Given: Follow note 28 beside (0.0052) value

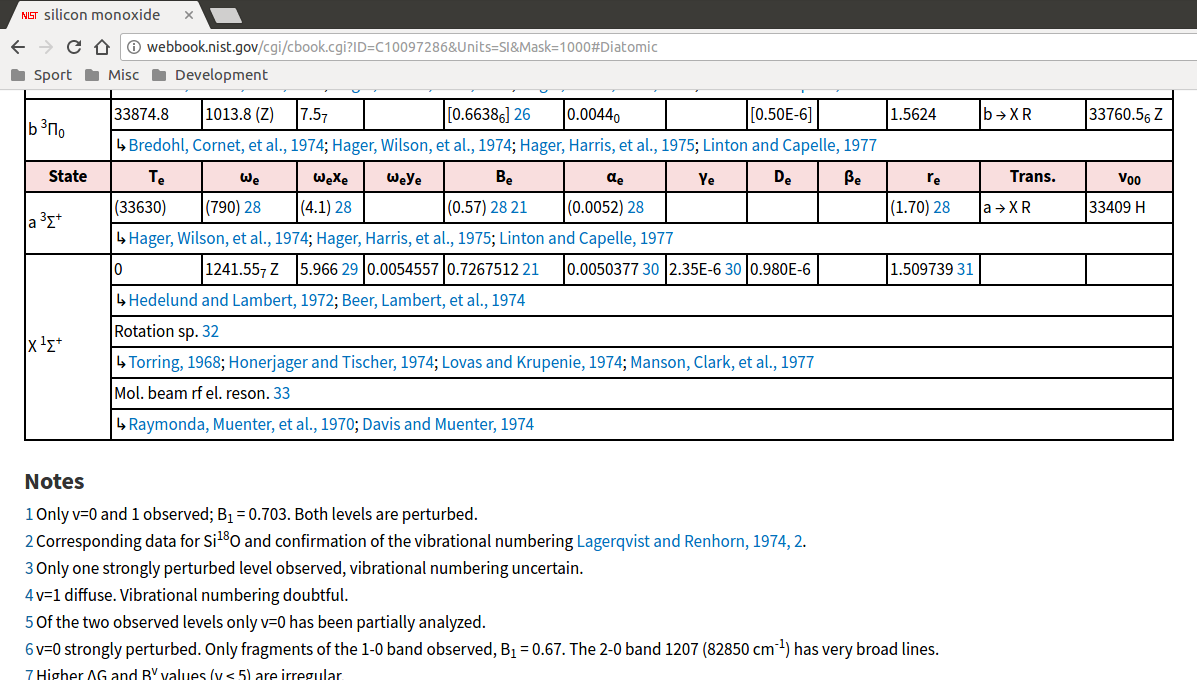Looking at the screenshot, I should tap(636, 207).
